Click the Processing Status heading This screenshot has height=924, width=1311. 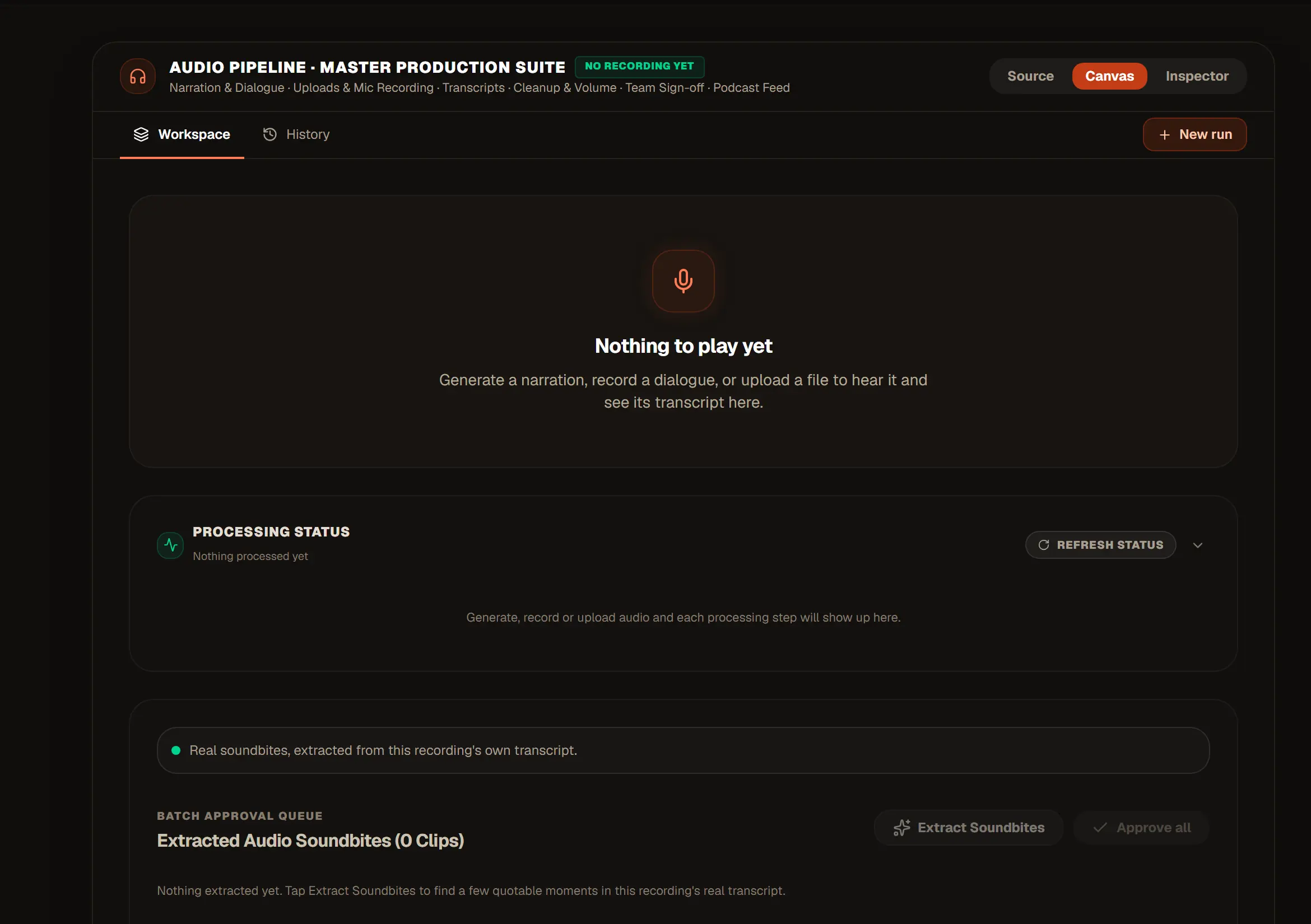point(271,532)
